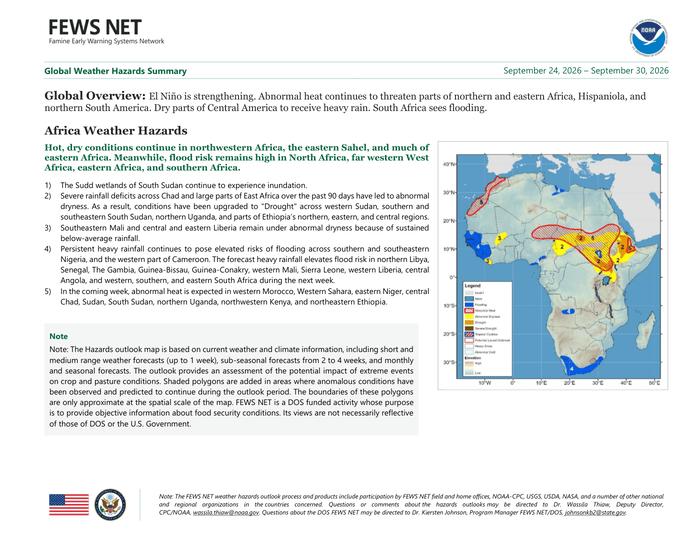Click the United States flag icon
The image size is (700, 541).
coord(69,504)
